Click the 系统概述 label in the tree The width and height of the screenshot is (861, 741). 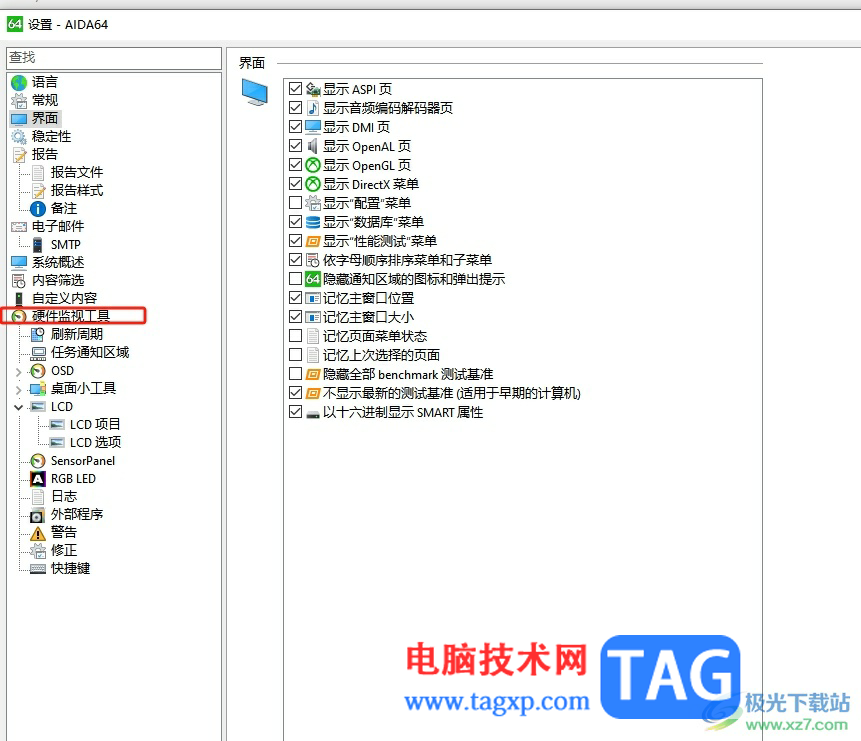[58, 263]
